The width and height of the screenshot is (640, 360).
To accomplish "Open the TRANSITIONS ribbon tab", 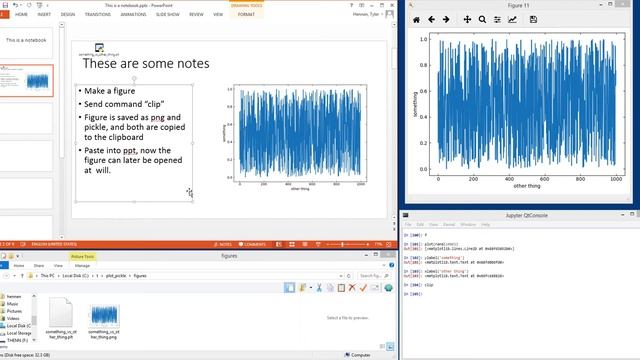I will click(x=98, y=14).
